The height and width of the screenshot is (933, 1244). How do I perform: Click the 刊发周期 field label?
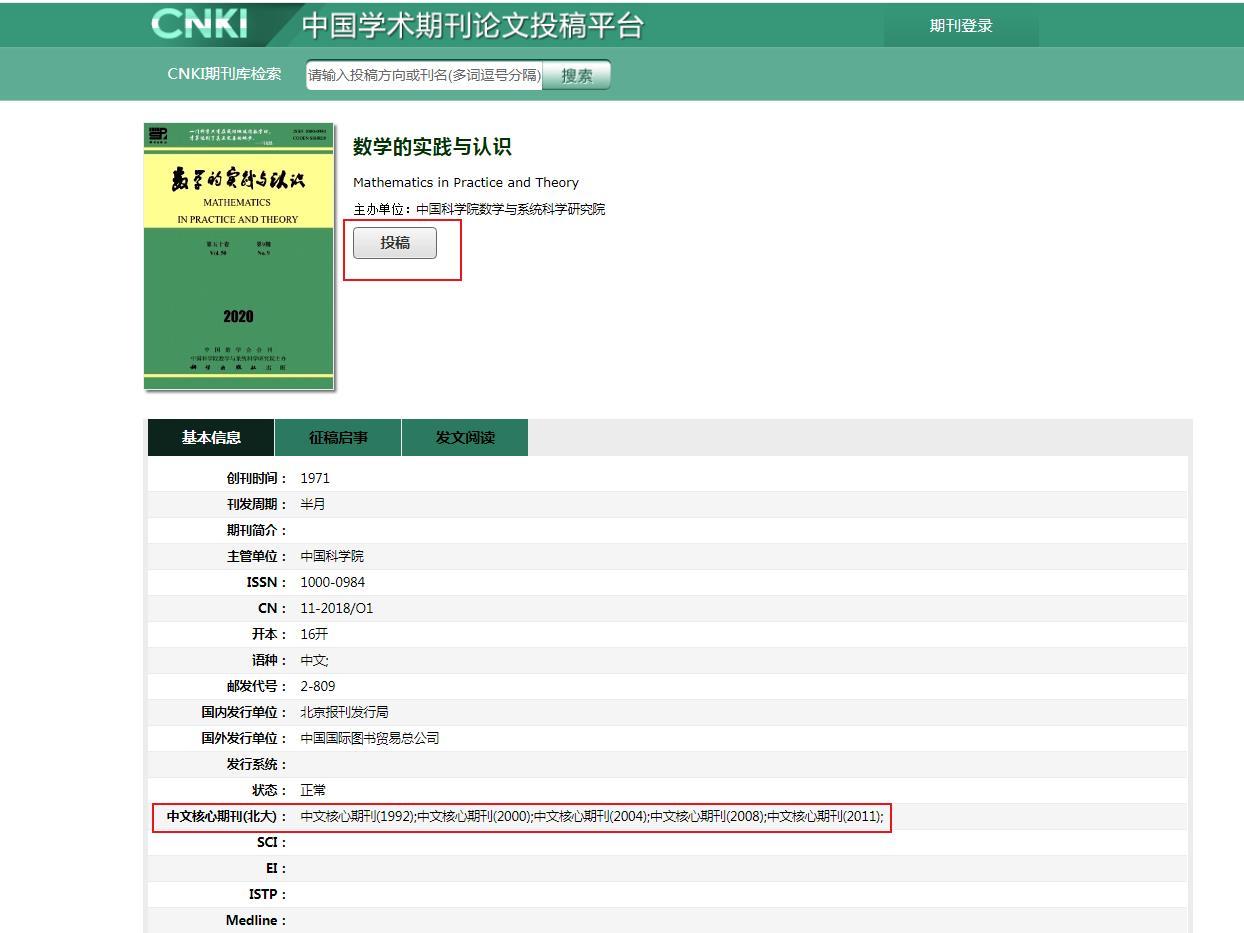click(257, 504)
